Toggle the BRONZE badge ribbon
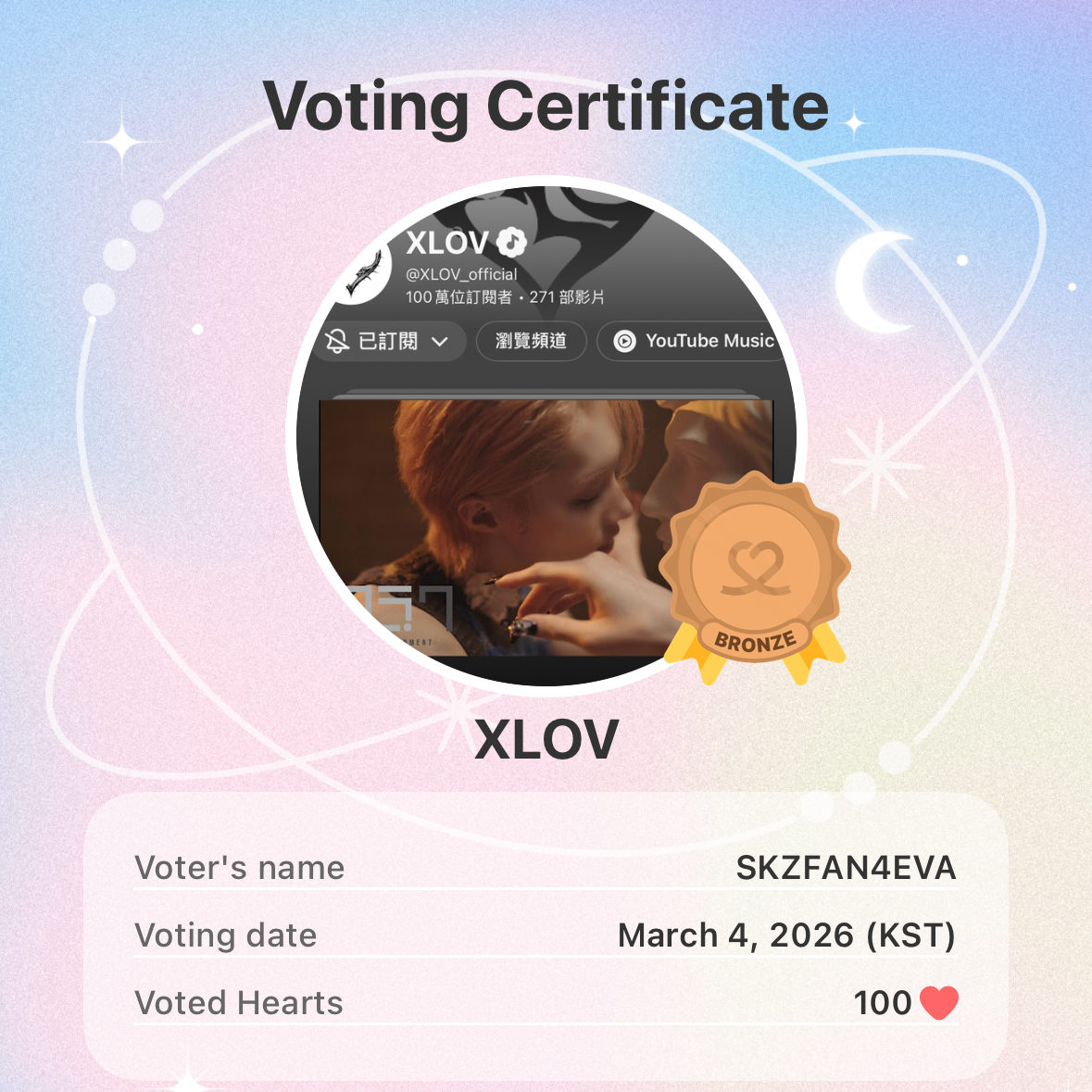Image resolution: width=1092 pixels, height=1092 pixels. click(755, 638)
